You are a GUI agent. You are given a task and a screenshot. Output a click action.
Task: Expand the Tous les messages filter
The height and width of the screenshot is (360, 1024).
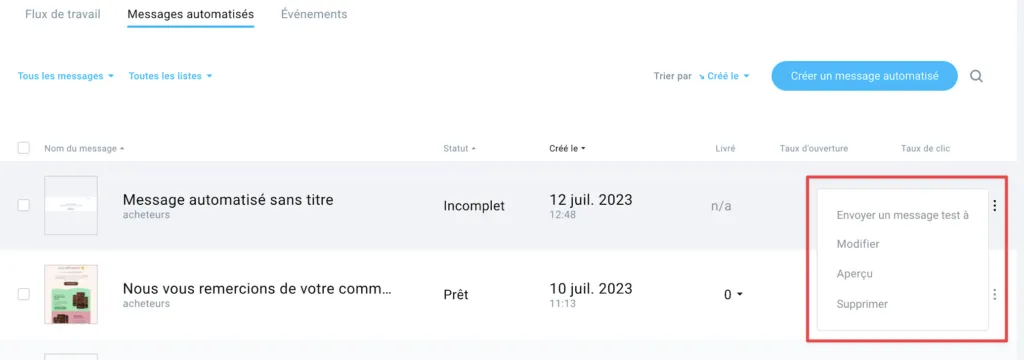point(66,76)
